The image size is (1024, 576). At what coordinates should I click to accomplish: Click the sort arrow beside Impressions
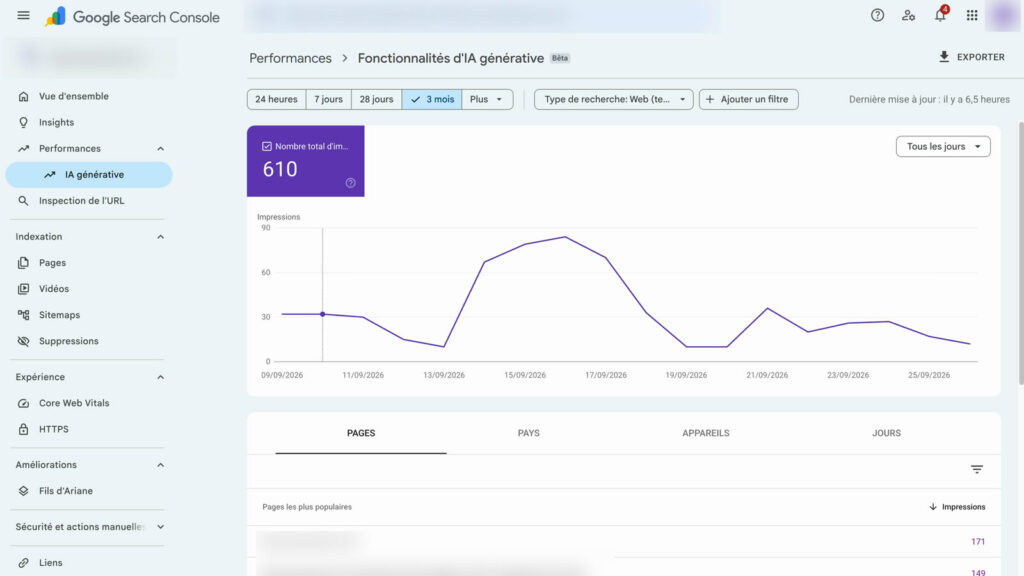pyautogui.click(x=933, y=507)
